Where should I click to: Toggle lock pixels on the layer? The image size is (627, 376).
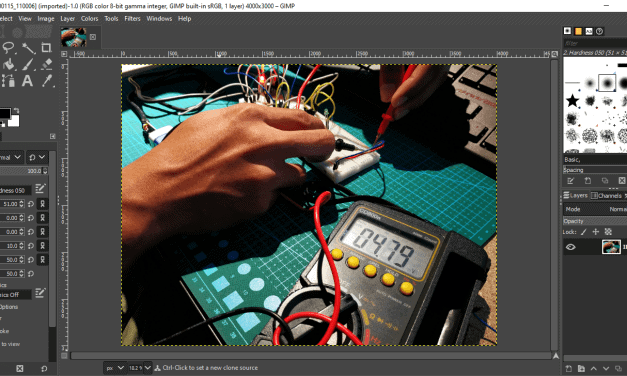pos(583,232)
